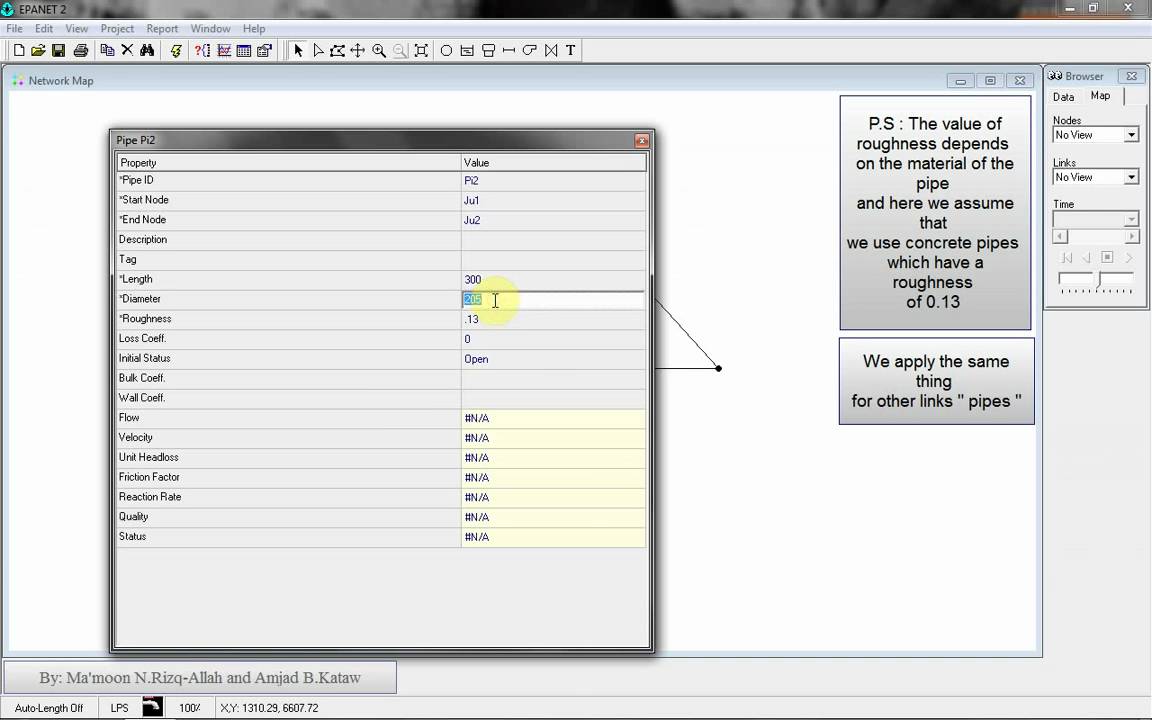Click the Auto-Length Off status panel
Screen dimensions: 1152x720
49,708
